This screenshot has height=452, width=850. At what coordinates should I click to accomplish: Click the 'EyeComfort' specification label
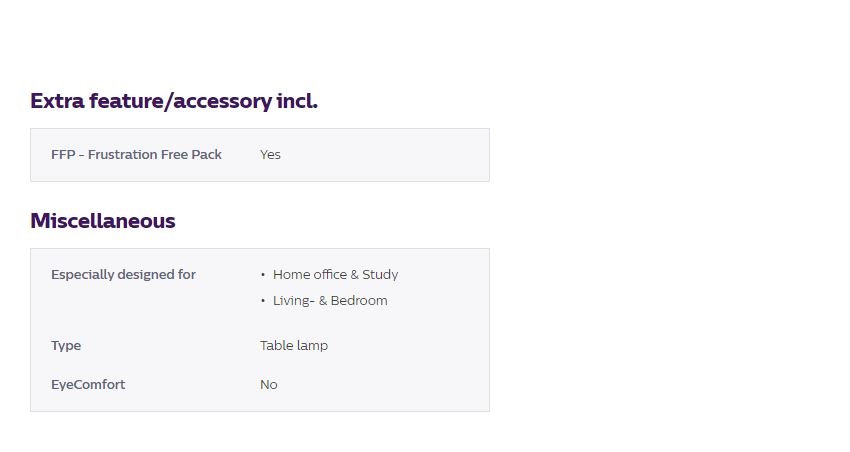pyautogui.click(x=88, y=385)
